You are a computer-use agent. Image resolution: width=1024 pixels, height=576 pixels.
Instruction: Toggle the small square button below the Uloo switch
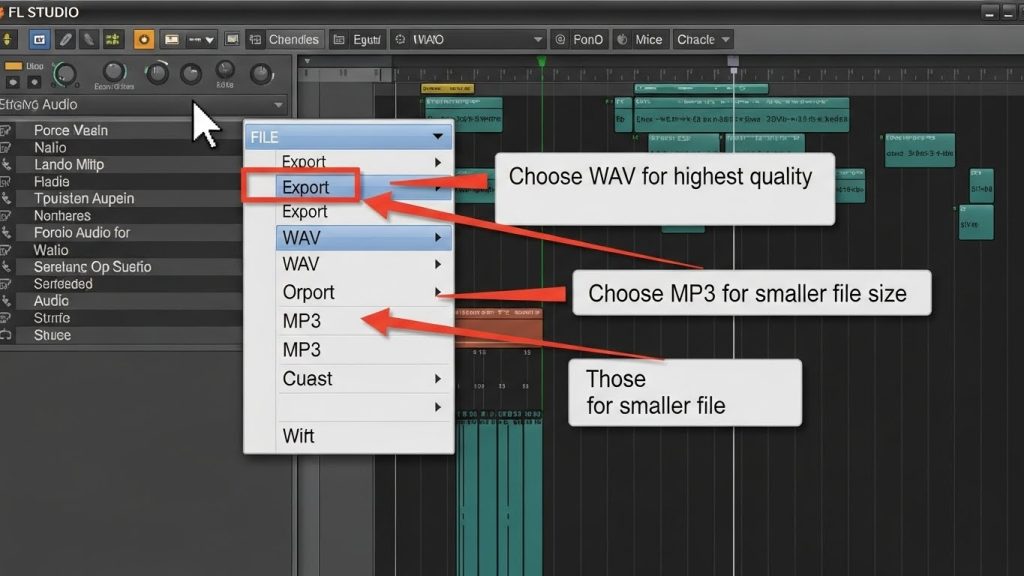(x=11, y=81)
